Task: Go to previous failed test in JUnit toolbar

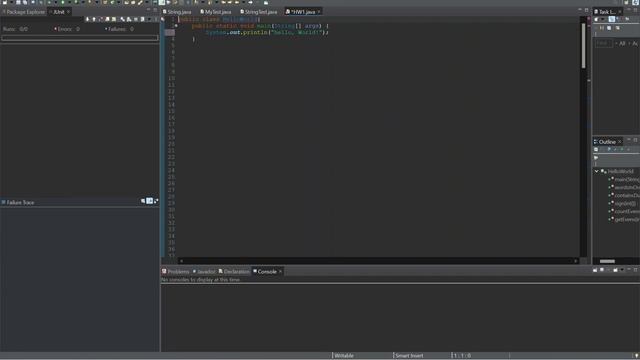Action: tap(94, 19)
